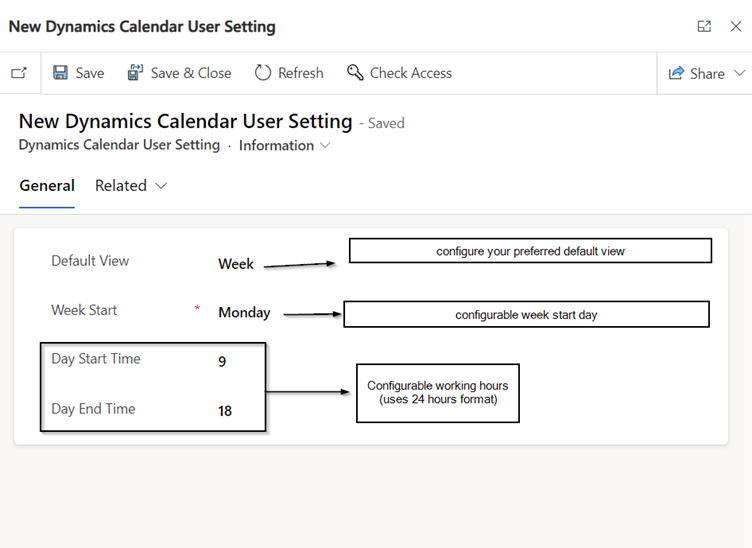Open record in new window icon

19,73
